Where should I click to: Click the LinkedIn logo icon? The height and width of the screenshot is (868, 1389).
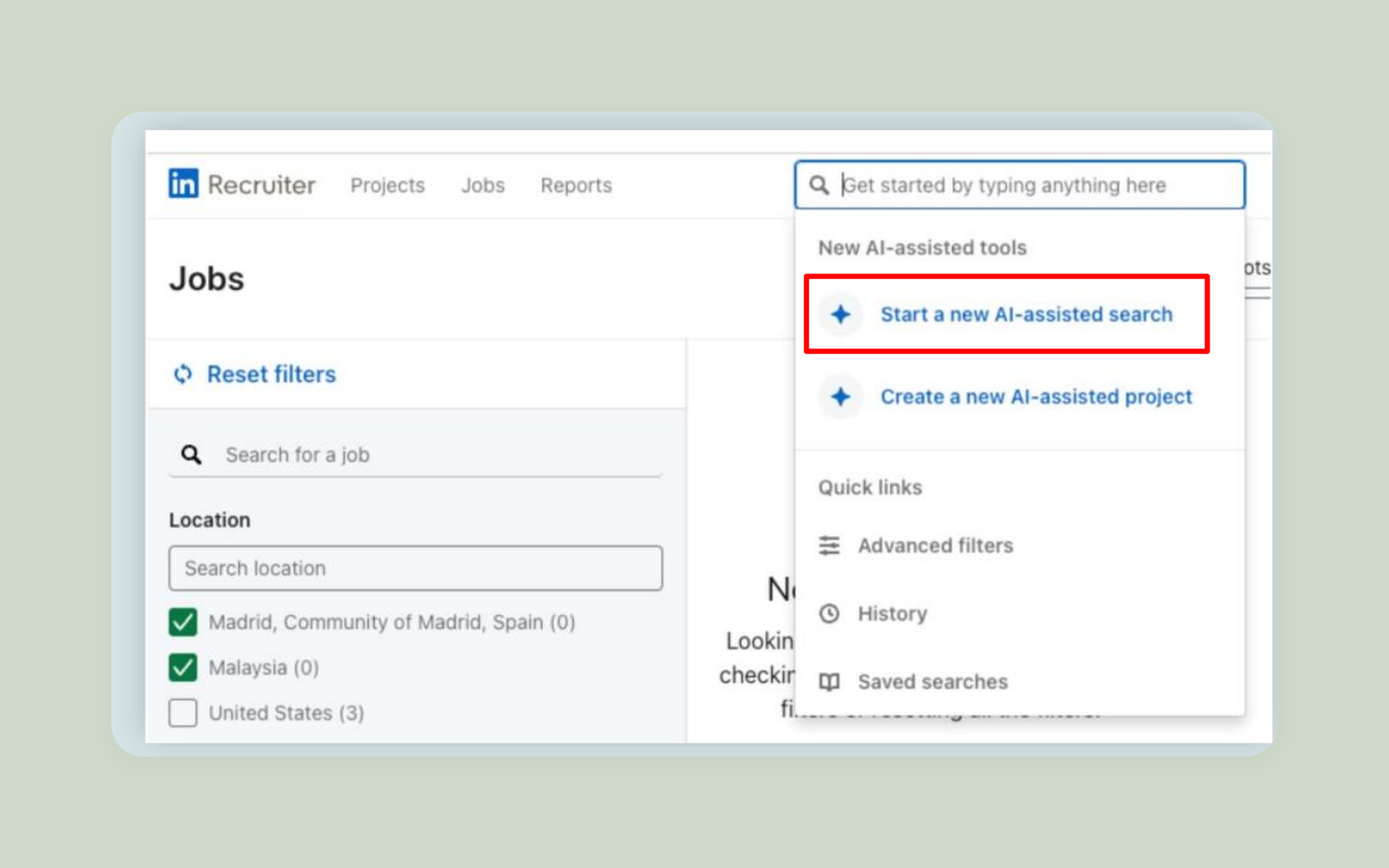[183, 184]
